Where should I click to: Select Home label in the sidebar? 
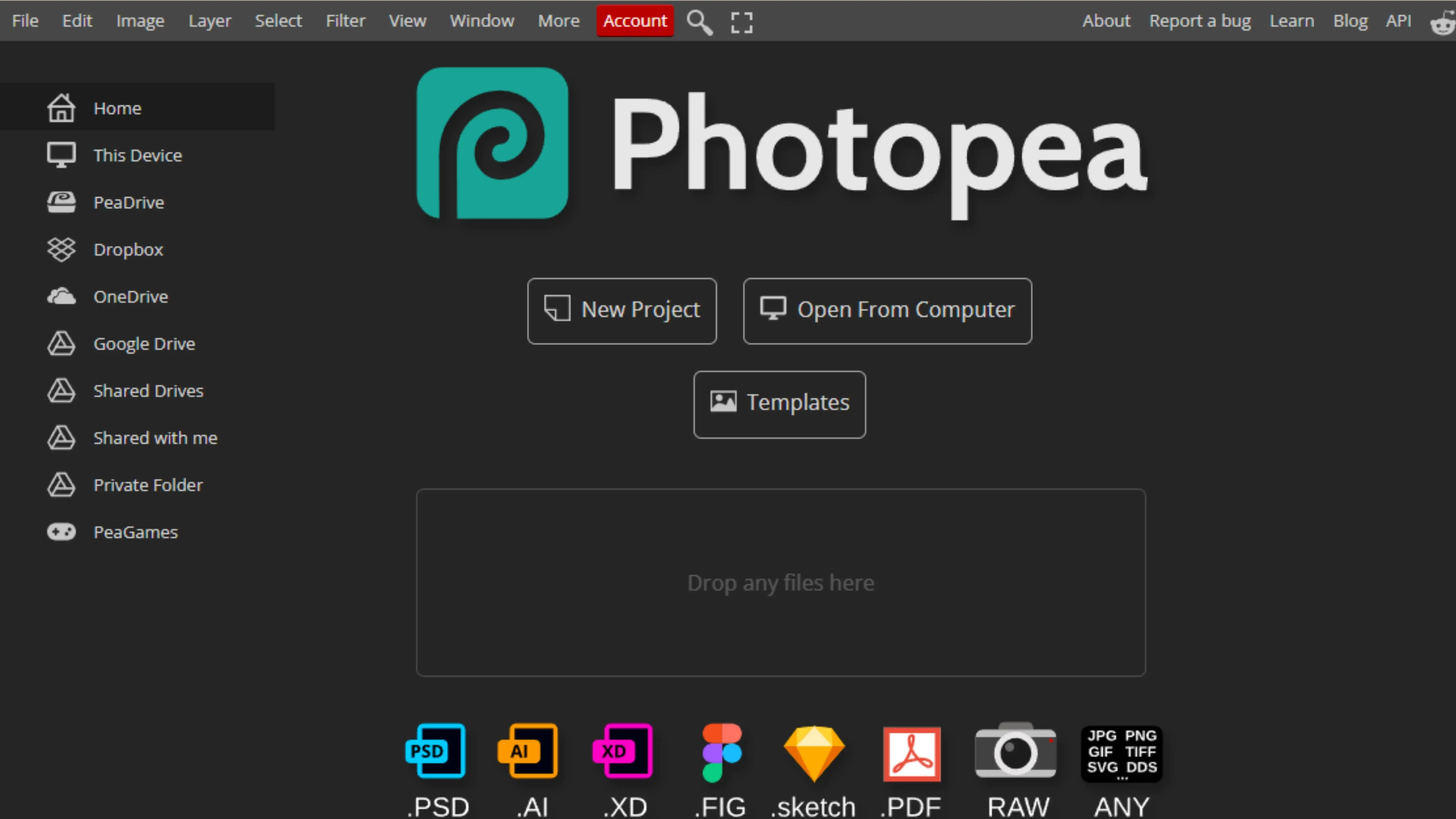117,108
